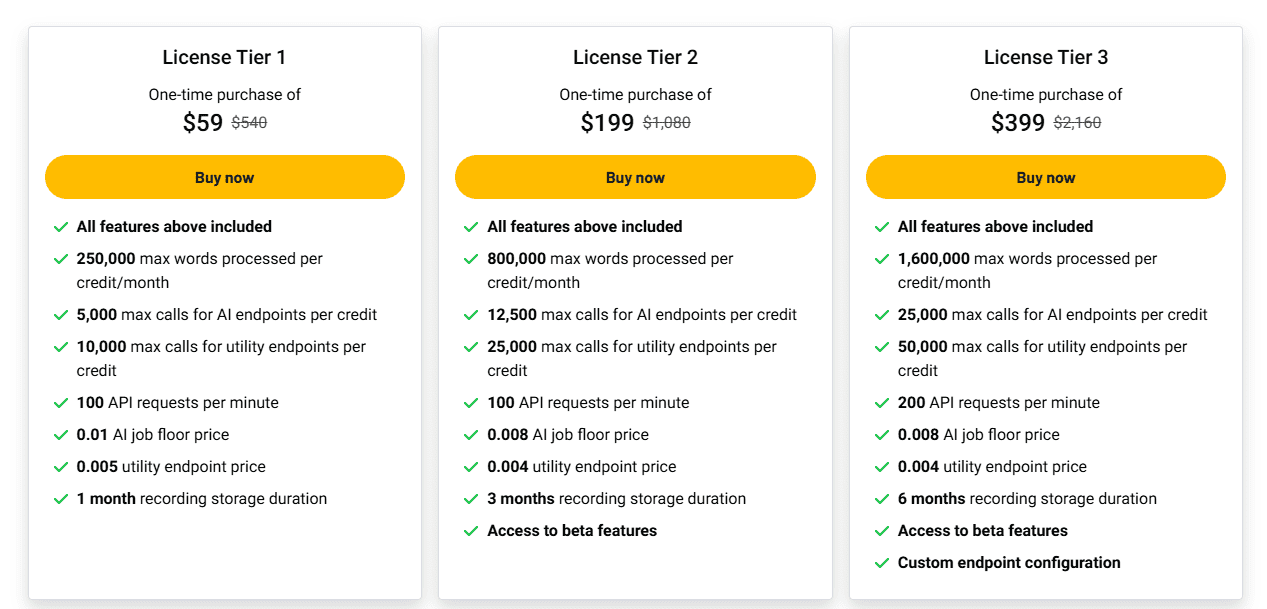Click checkmark beside Tier 2 3 months storage
This screenshot has height=609, width=1267.
[x=471, y=499]
